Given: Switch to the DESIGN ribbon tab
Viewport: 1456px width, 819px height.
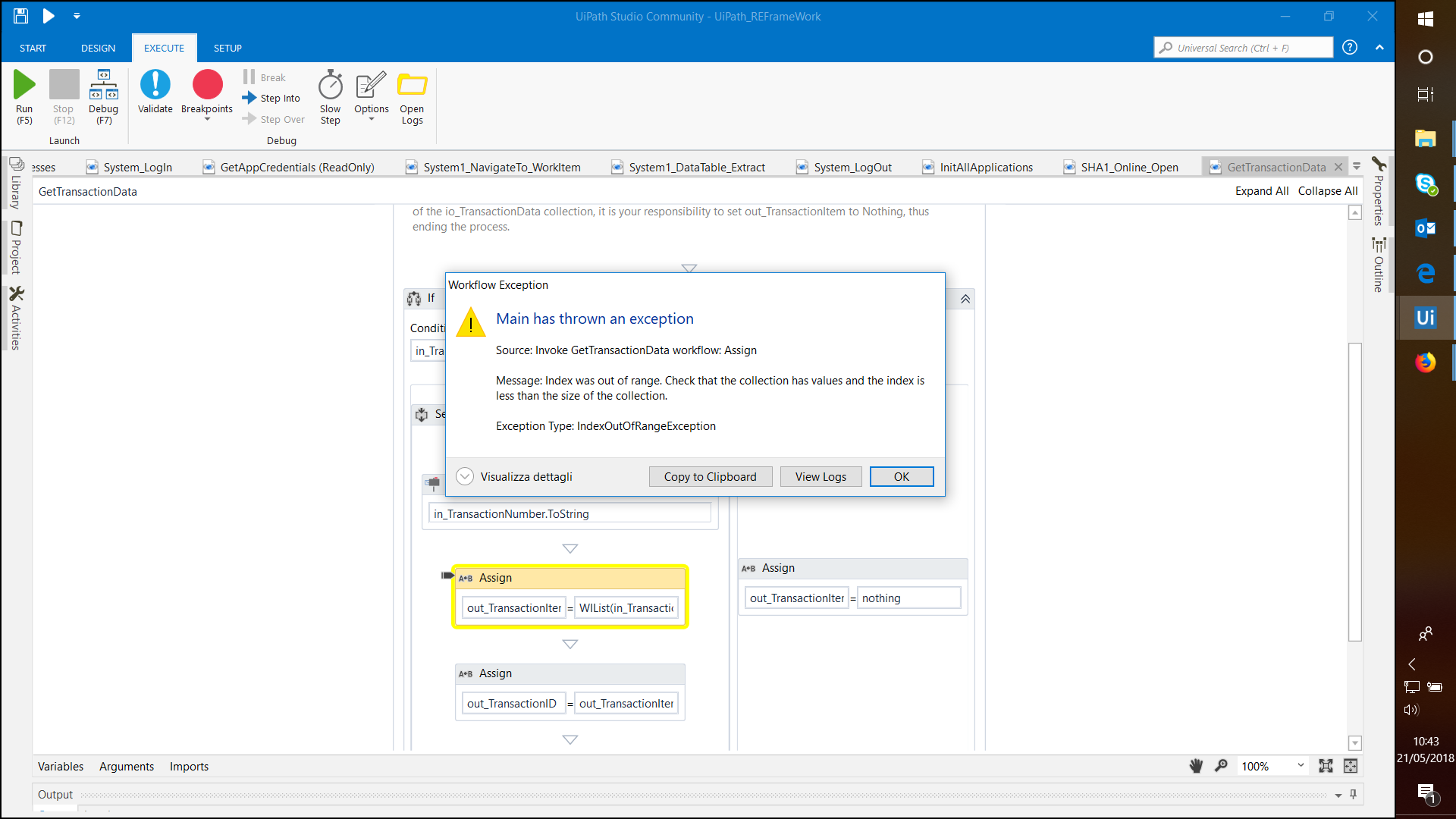Looking at the screenshot, I should [x=98, y=48].
